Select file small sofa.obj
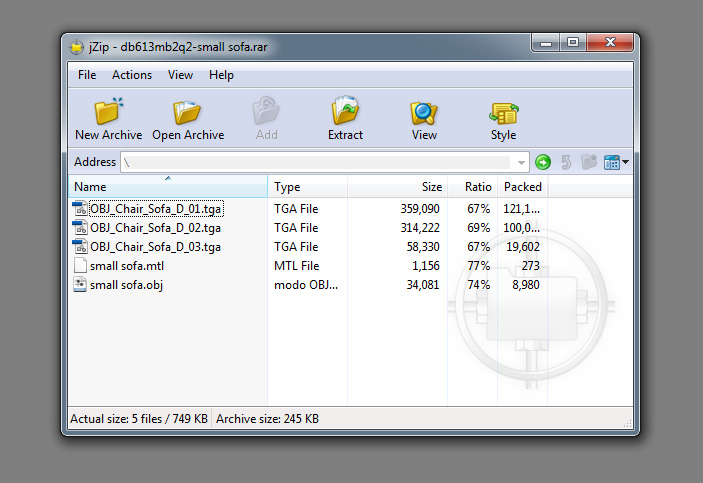Screen dimensions: 703x483 tap(126, 285)
